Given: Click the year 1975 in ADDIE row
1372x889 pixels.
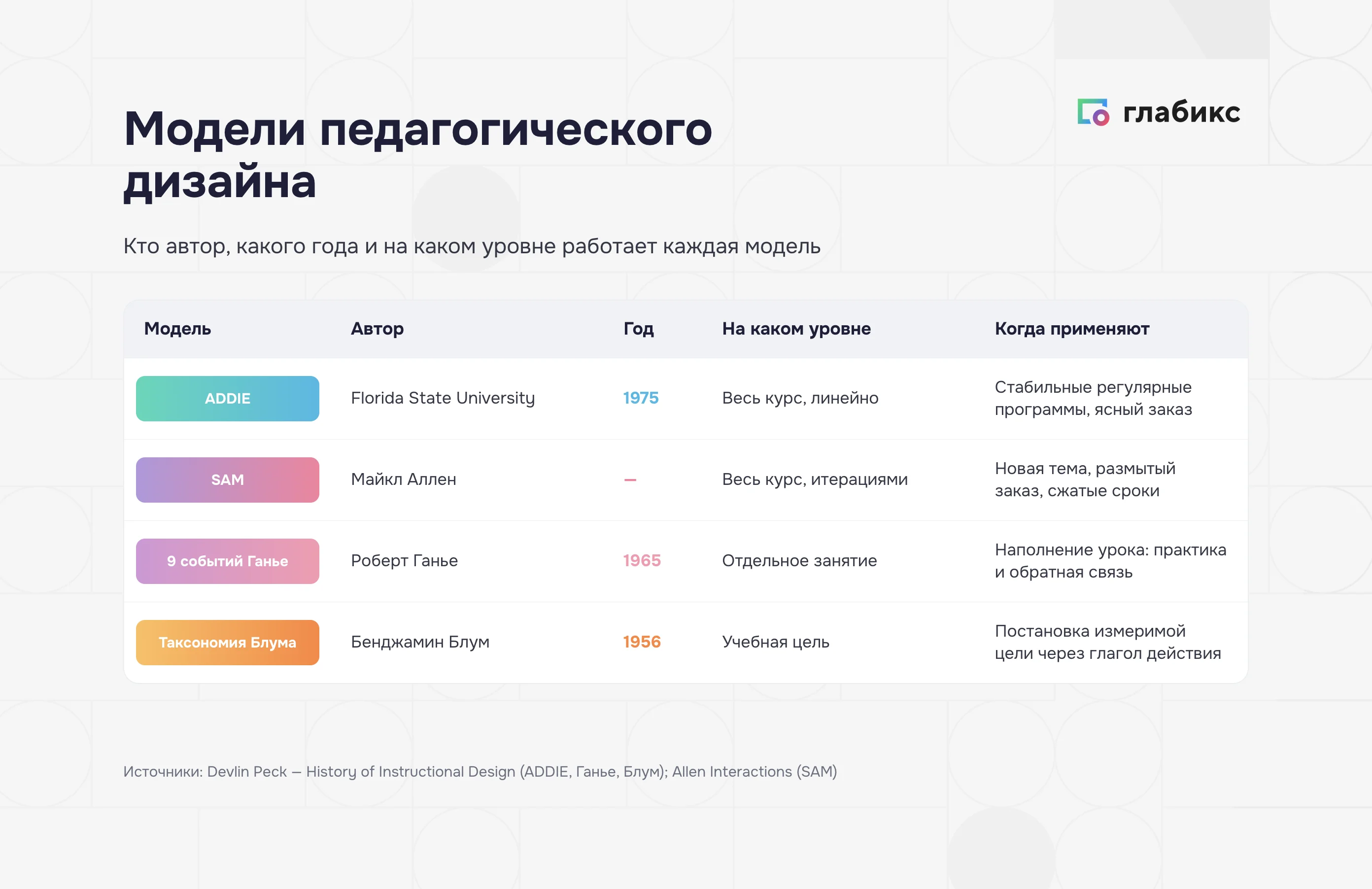Looking at the screenshot, I should pyautogui.click(x=641, y=398).
